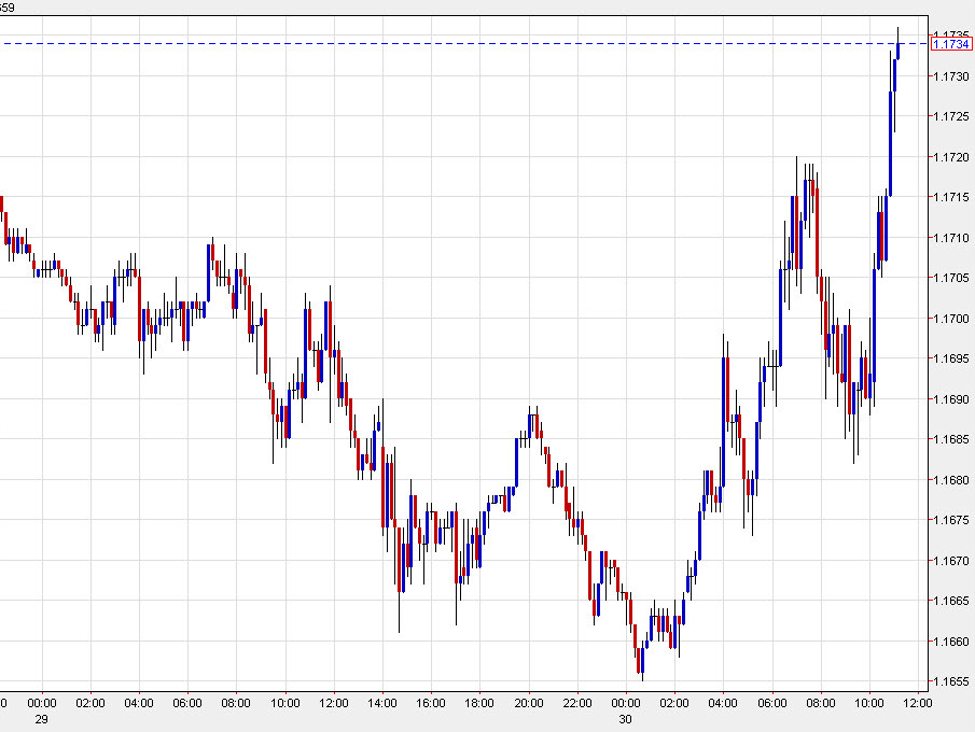The height and width of the screenshot is (732, 975).
Task: Click the 1.1730 price axis label
Action: click(949, 77)
